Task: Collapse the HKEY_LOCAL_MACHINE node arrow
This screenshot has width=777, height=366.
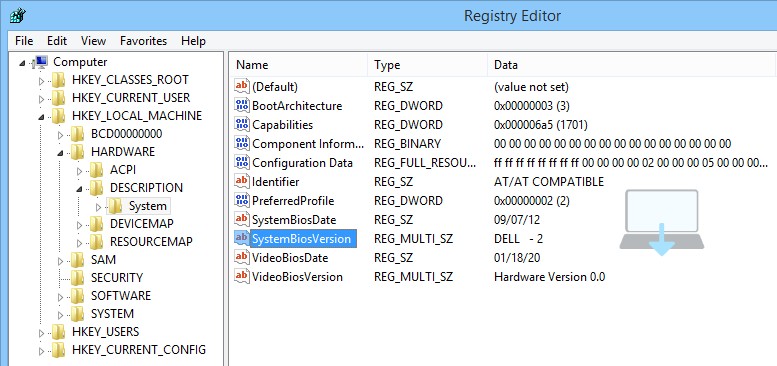Action: tap(41, 117)
